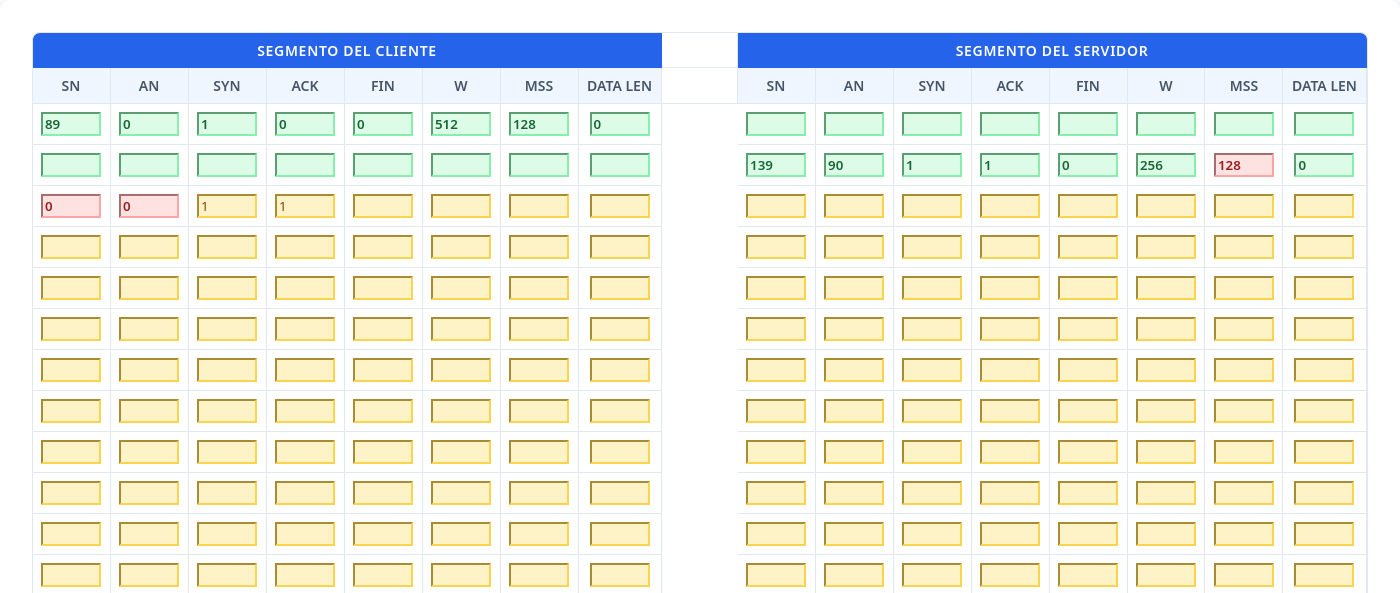Click the yellow client ACK field containing 1
The width and height of the screenshot is (1400, 593).
(305, 206)
